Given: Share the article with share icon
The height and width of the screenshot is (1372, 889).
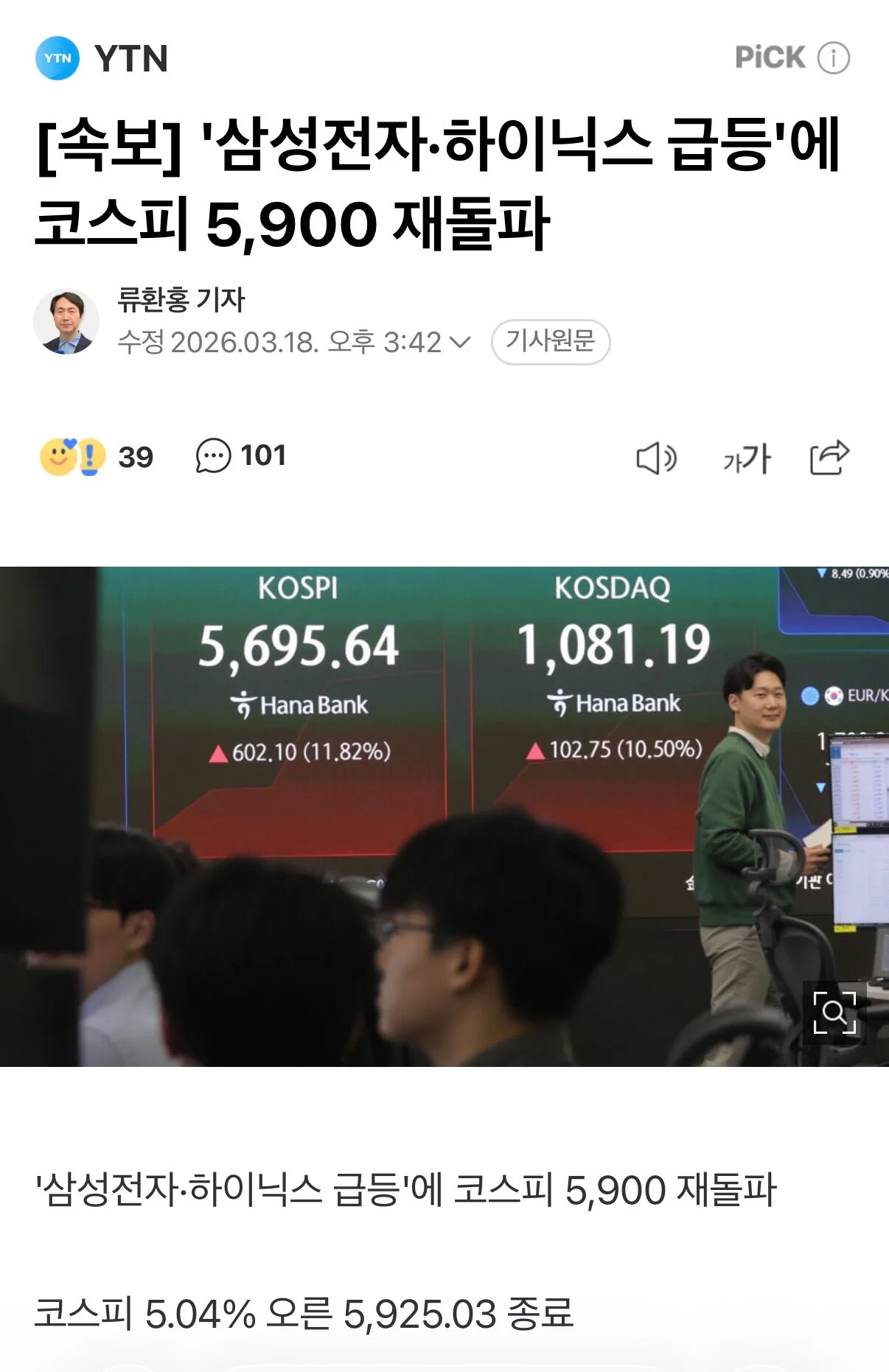Looking at the screenshot, I should (x=829, y=458).
